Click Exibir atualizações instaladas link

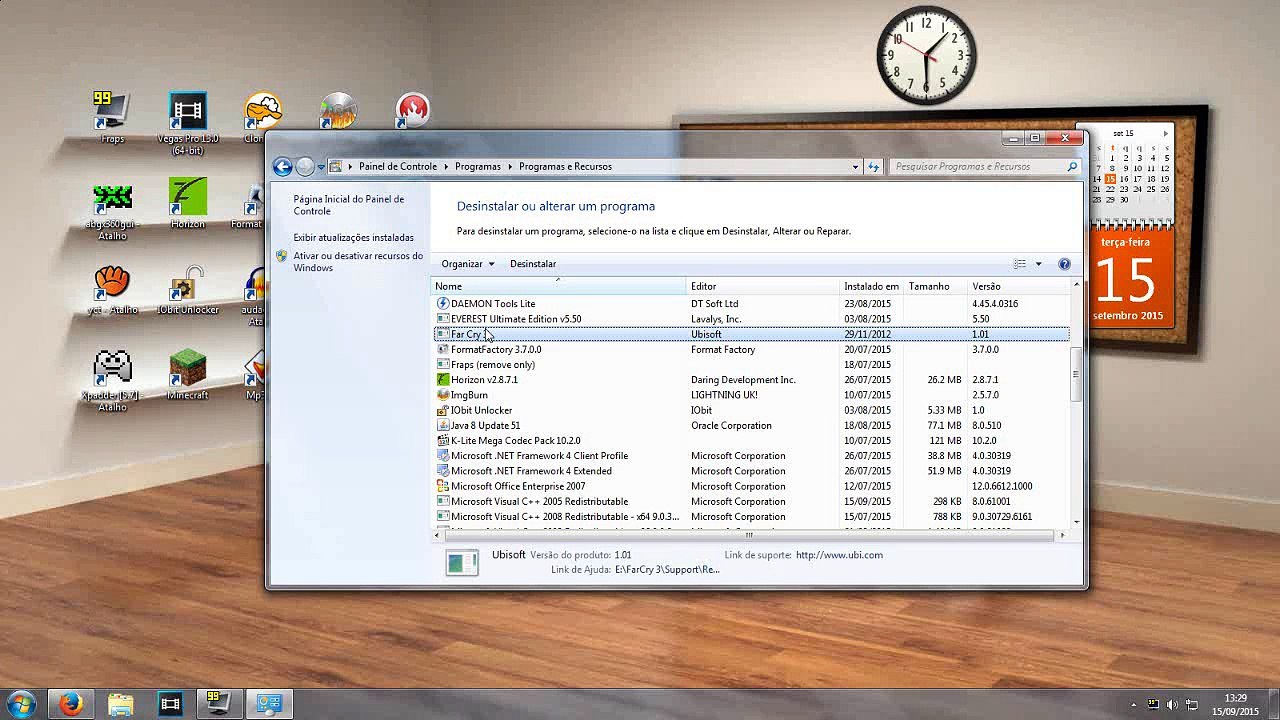click(x=353, y=238)
